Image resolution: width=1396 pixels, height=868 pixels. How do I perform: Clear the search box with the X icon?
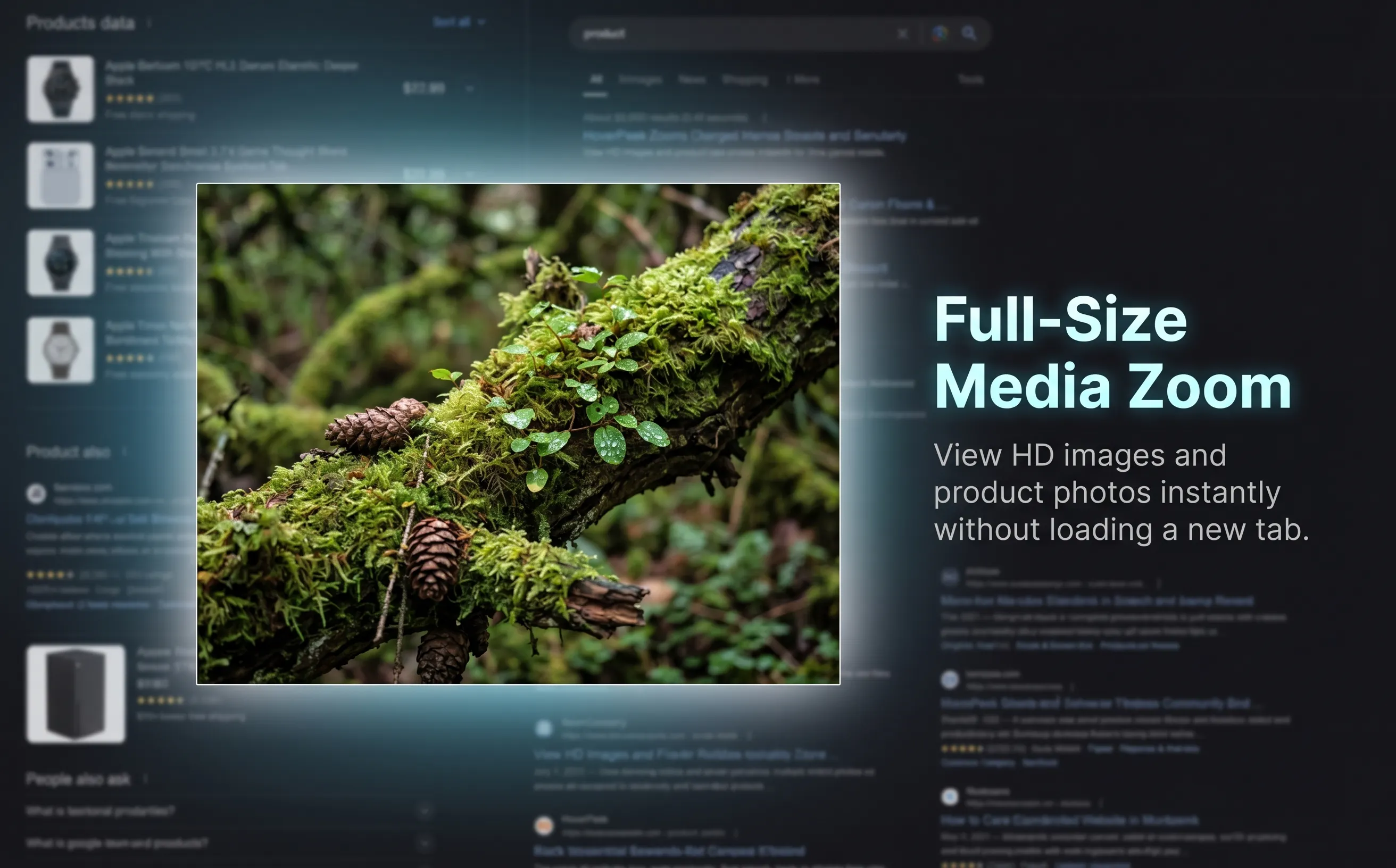coord(902,34)
